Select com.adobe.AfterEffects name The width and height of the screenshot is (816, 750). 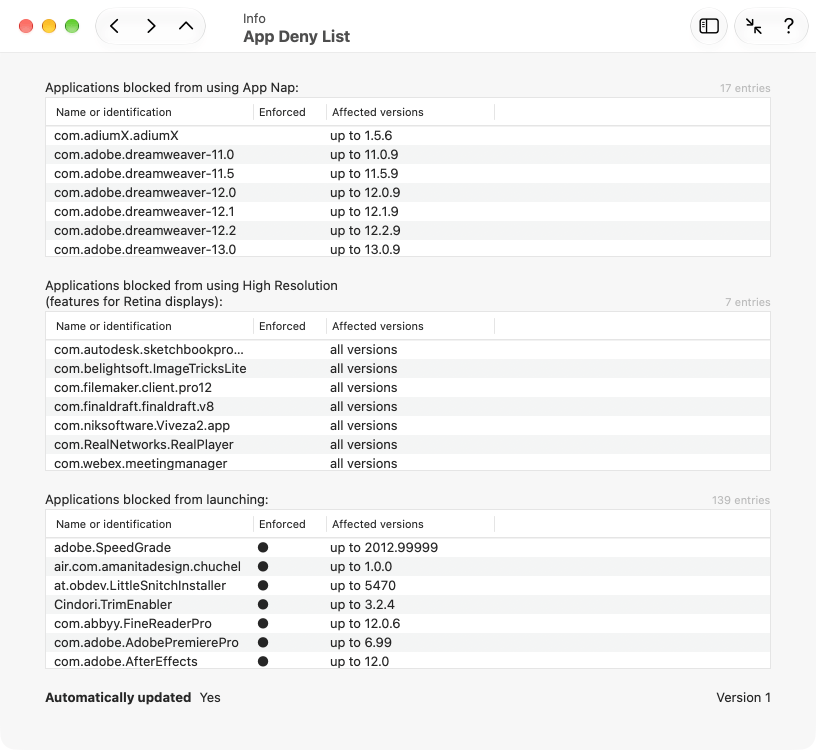click(126, 662)
